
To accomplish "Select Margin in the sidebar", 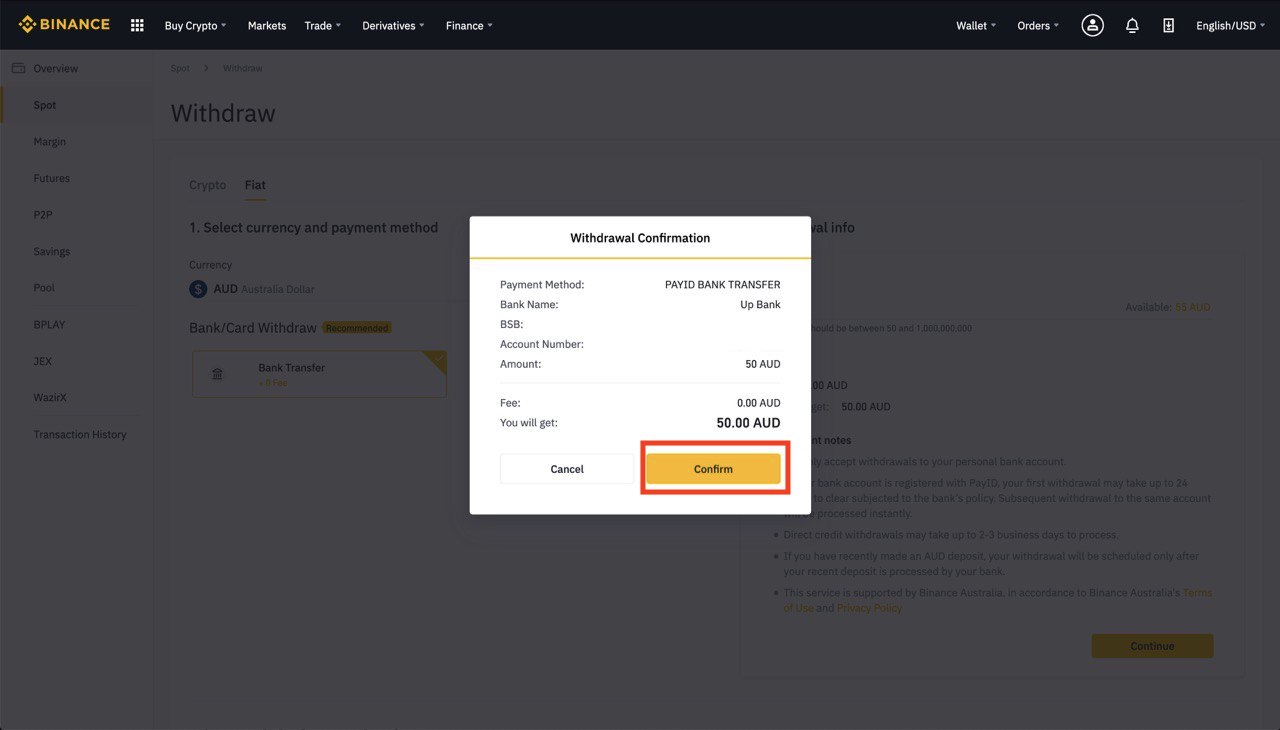I will click(50, 141).
